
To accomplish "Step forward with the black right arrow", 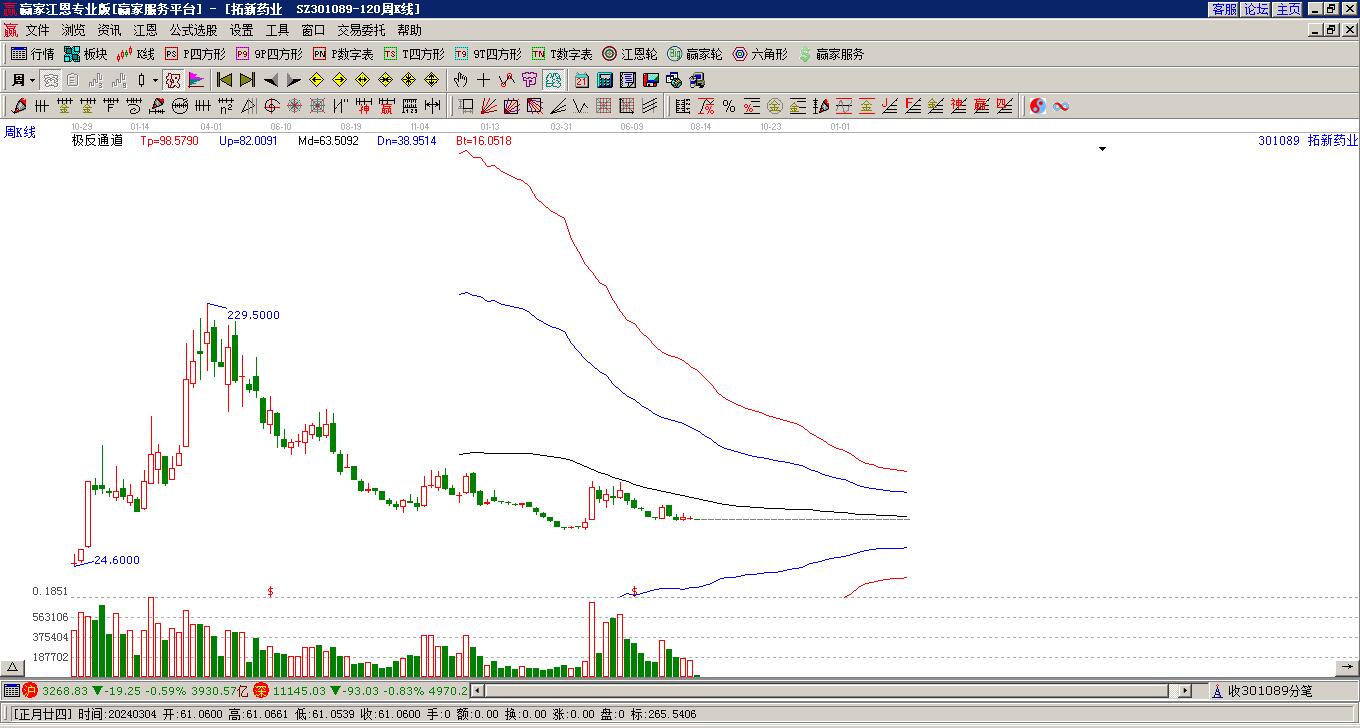I will pos(293,80).
